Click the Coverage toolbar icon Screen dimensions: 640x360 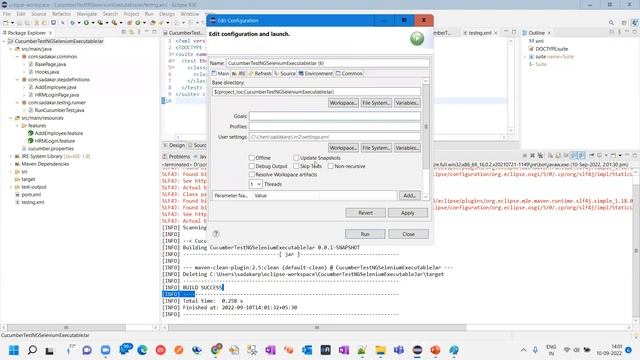tap(100, 23)
